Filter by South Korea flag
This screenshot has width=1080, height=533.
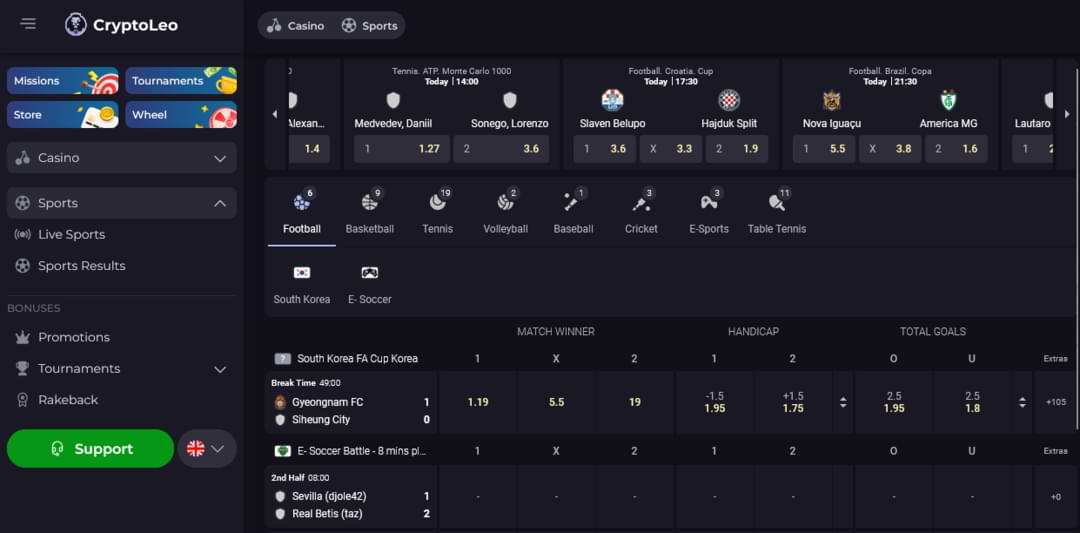click(302, 273)
